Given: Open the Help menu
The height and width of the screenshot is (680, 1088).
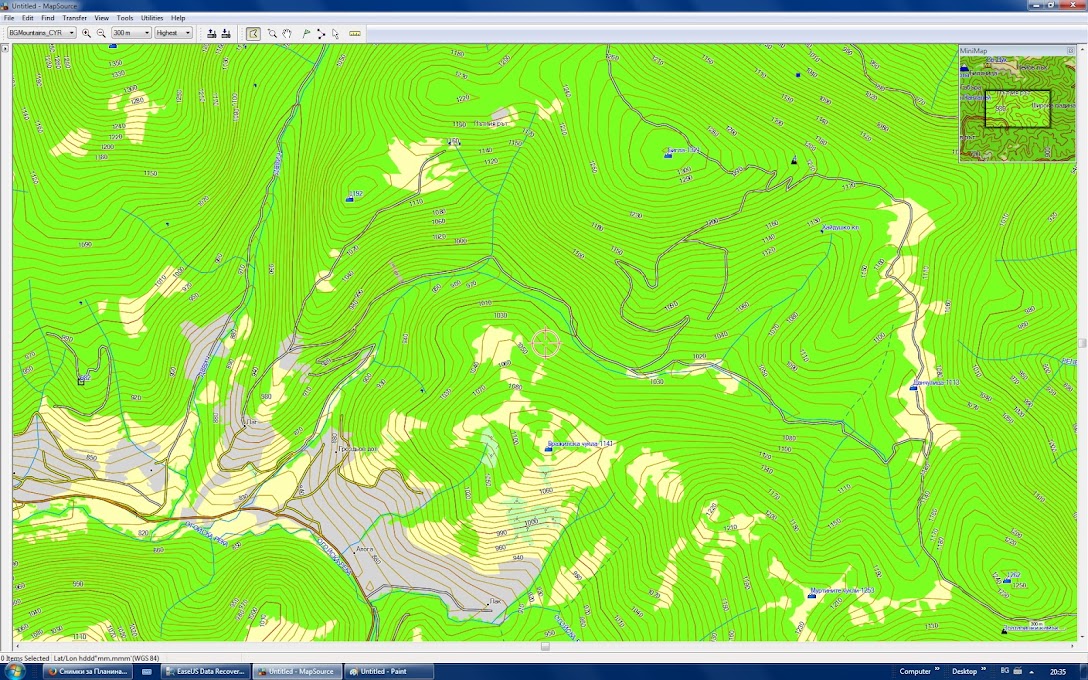Looking at the screenshot, I should click(178, 17).
